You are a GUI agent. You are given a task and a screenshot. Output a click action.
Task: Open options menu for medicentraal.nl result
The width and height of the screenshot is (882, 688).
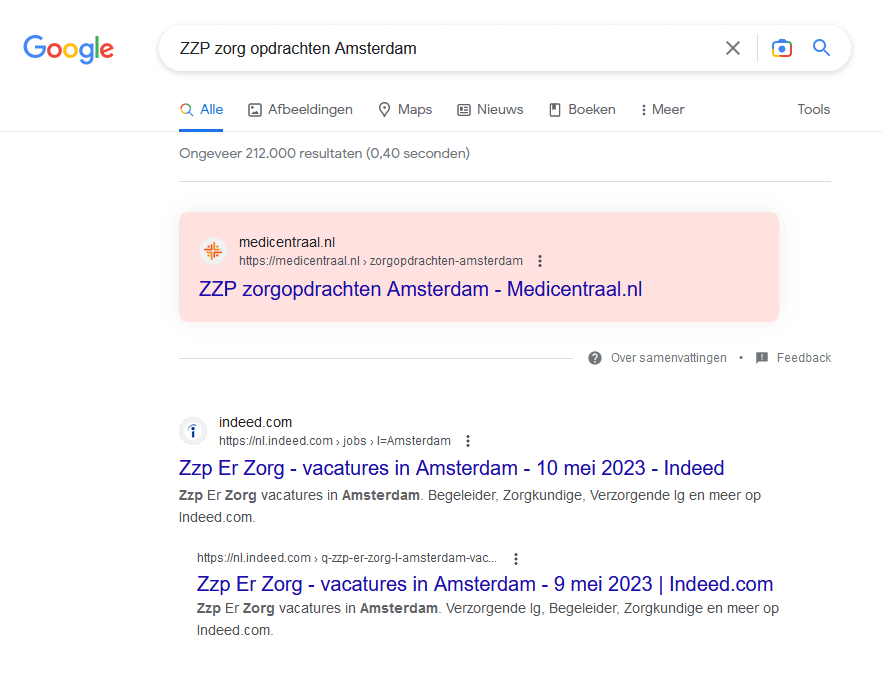(540, 261)
